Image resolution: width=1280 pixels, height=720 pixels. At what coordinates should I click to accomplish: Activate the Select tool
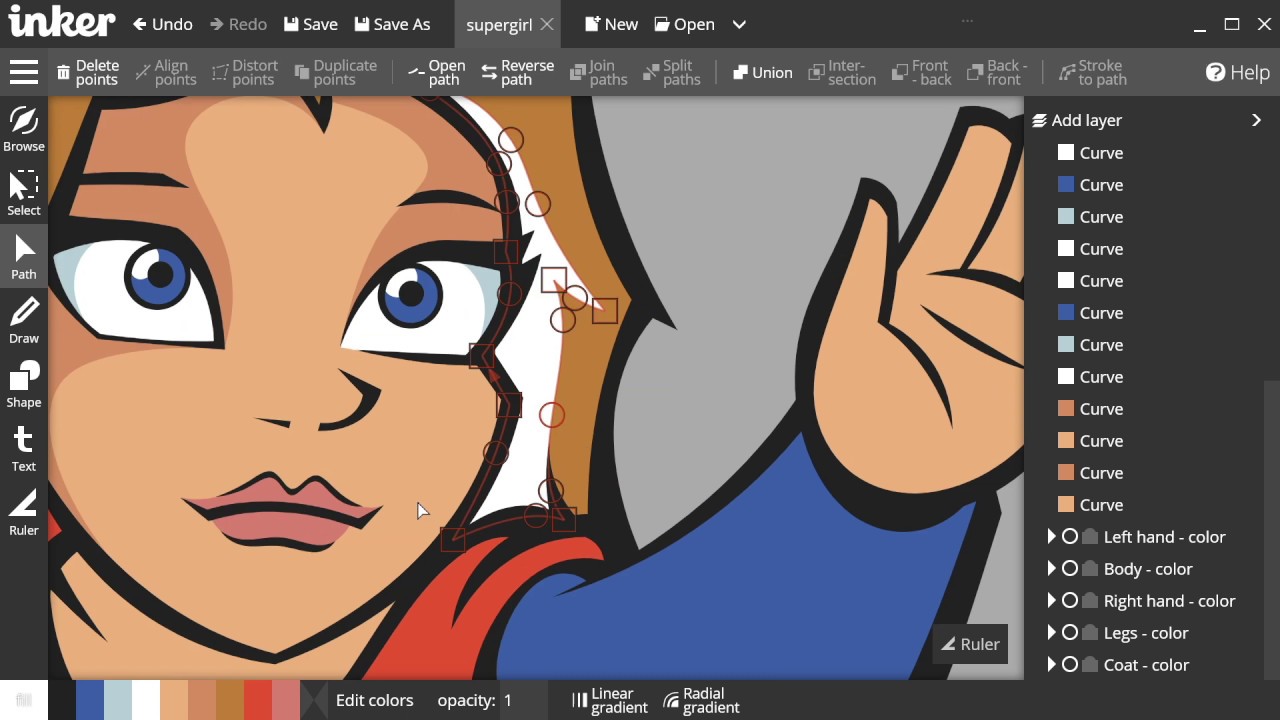[24, 193]
